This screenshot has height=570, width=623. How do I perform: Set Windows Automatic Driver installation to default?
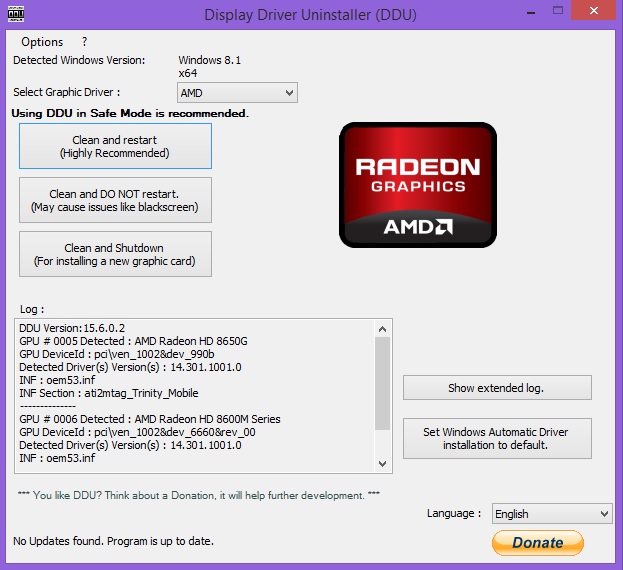[497, 439]
